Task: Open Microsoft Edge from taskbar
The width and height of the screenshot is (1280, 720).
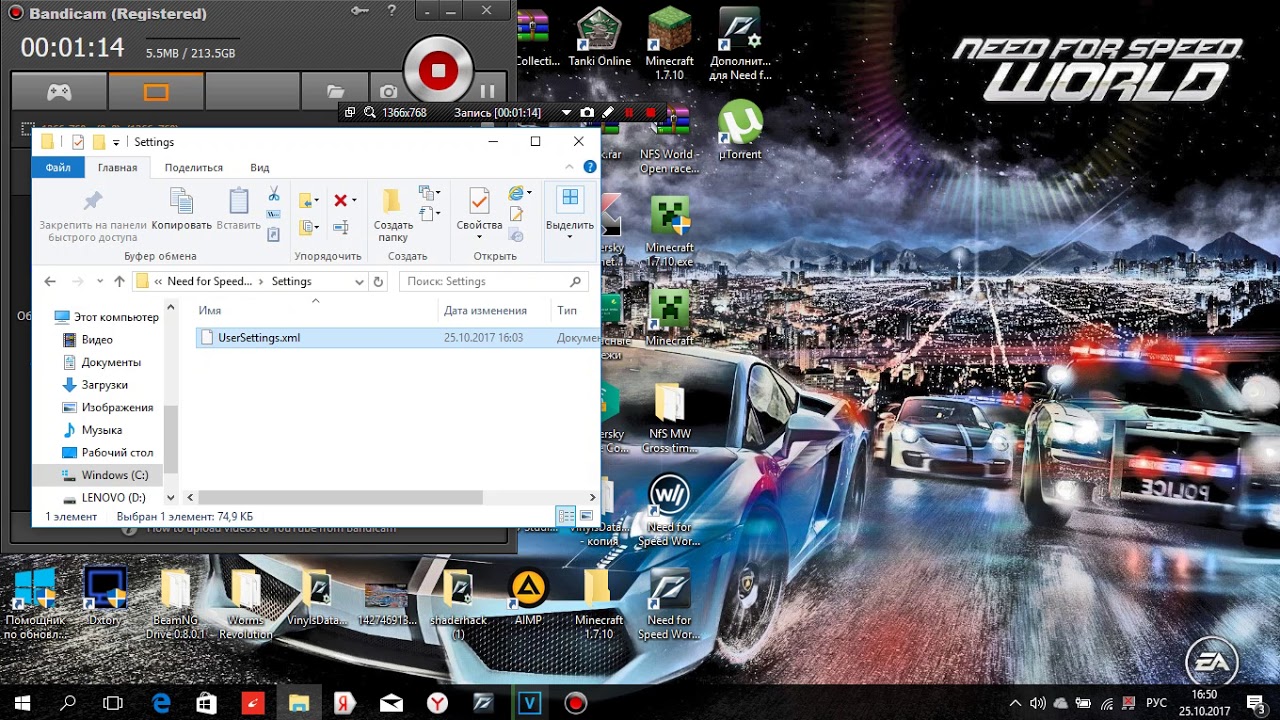Action: pos(161,703)
